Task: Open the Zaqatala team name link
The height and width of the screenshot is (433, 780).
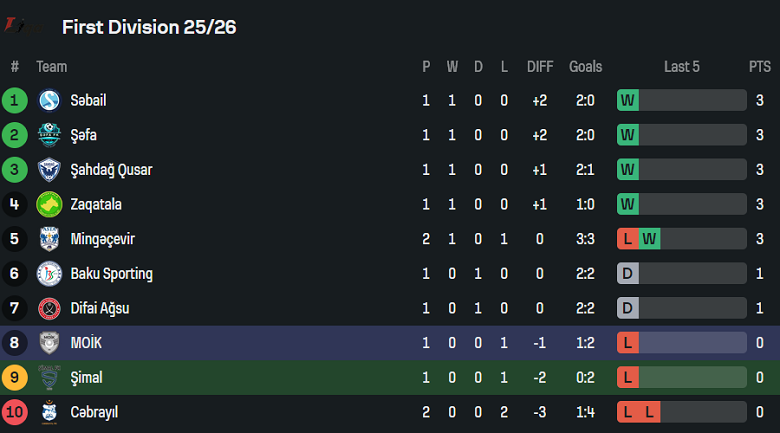Action: pyautogui.click(x=97, y=204)
